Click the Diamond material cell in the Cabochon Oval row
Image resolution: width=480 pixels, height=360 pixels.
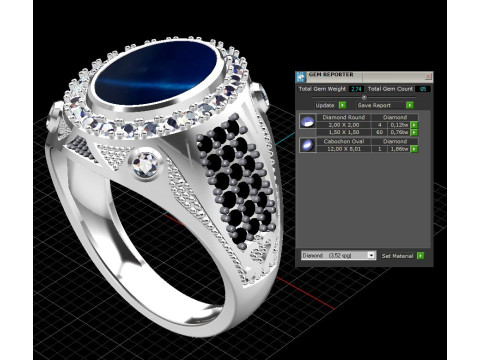395,141
